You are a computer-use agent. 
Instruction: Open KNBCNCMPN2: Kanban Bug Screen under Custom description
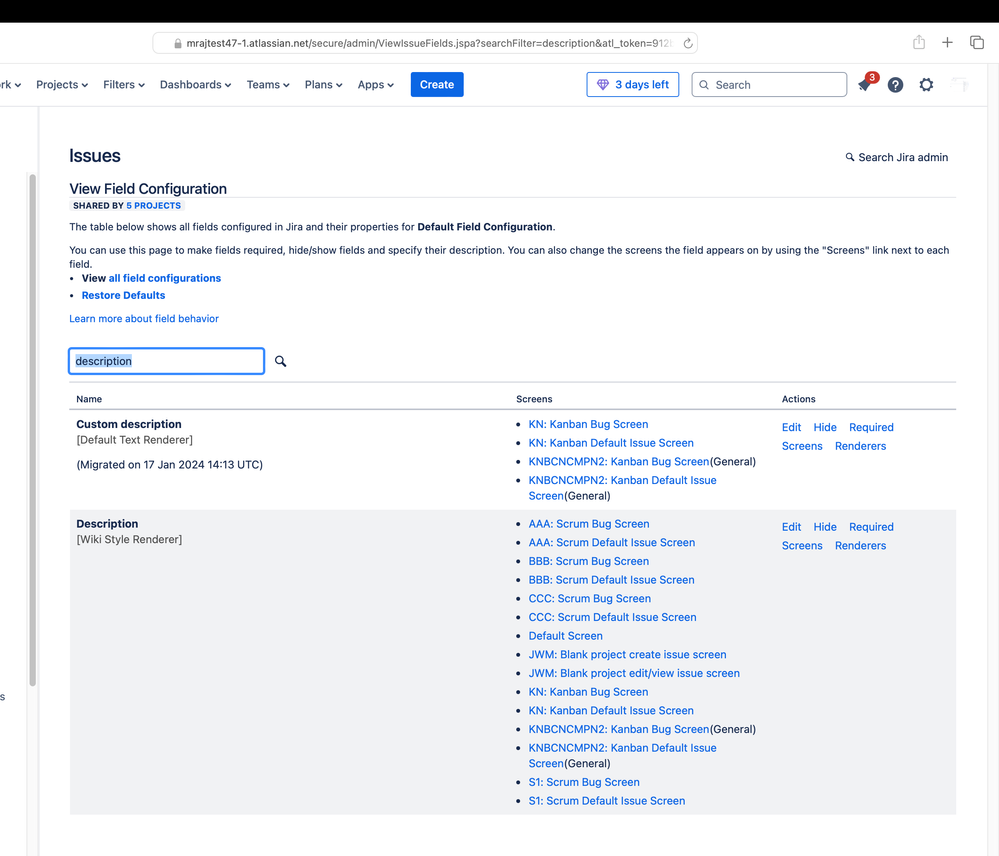click(x=619, y=462)
